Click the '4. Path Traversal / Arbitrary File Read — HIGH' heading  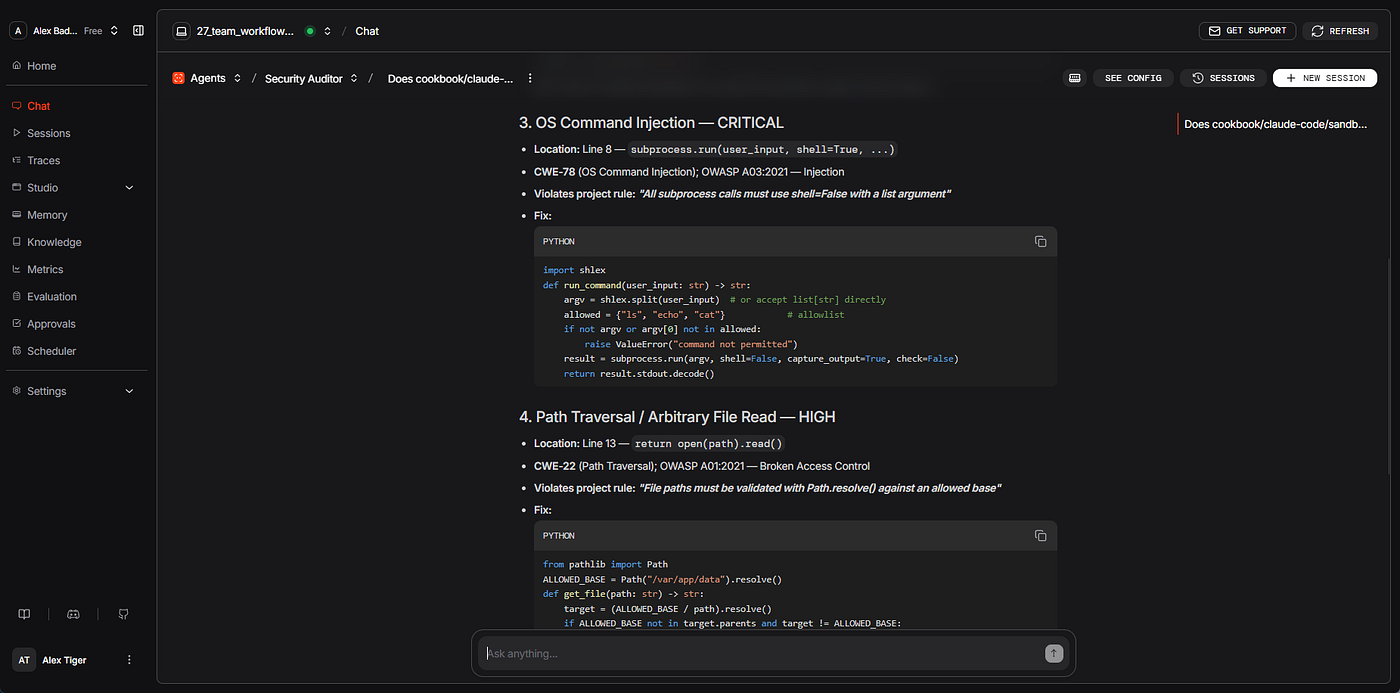[x=677, y=417]
